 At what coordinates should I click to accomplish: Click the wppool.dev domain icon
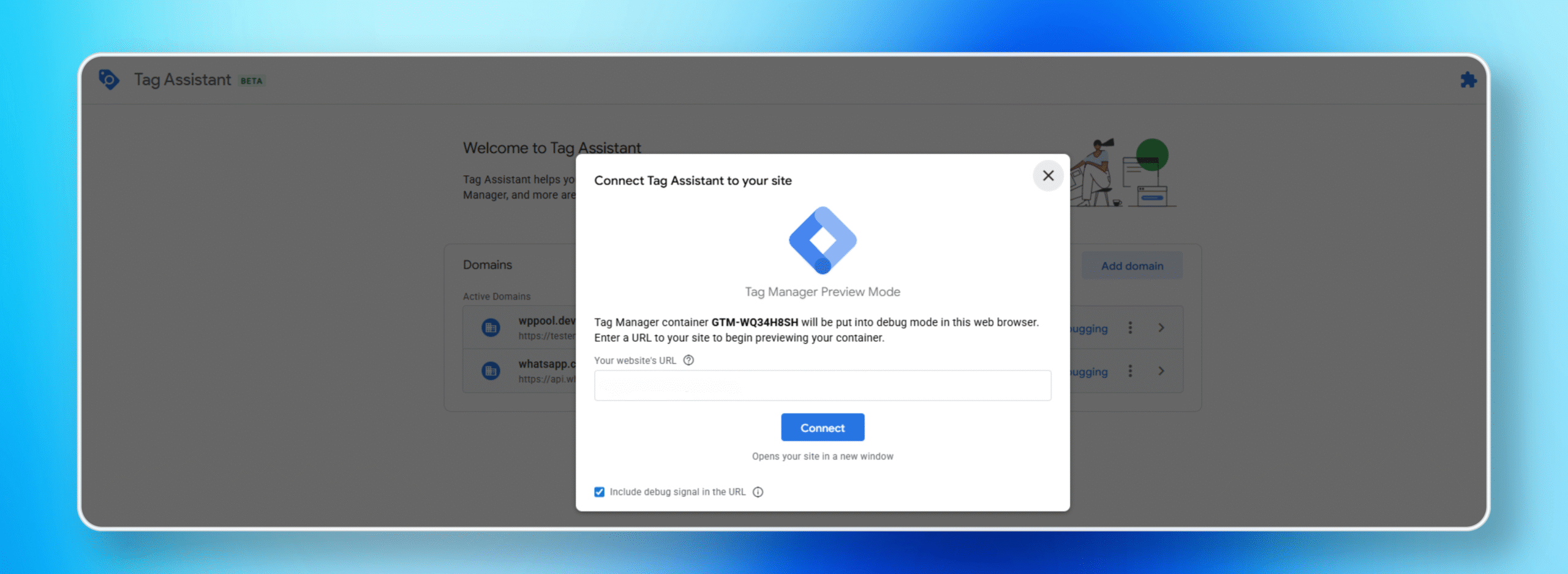(491, 328)
